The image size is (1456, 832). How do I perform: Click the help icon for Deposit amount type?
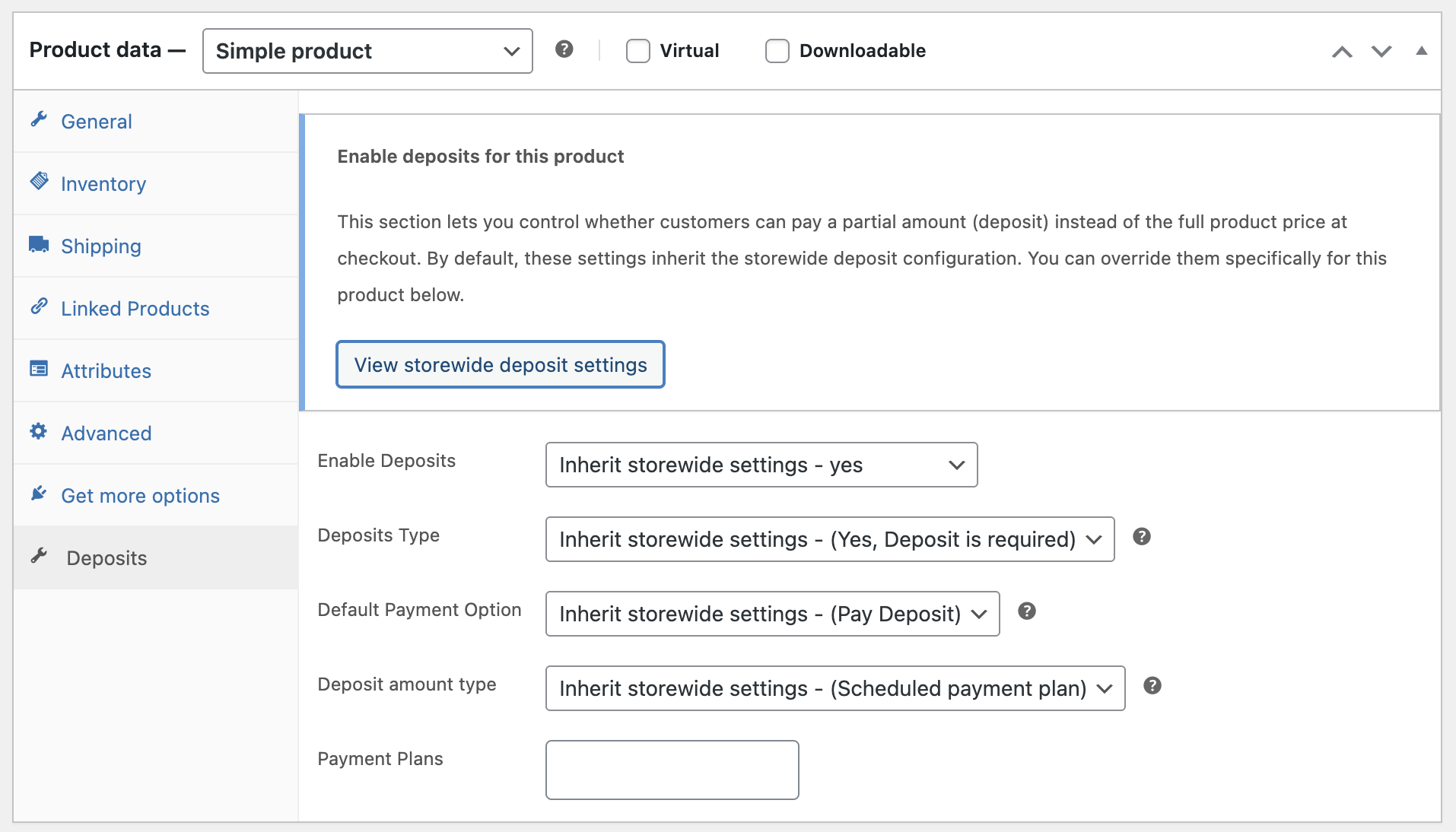point(1152,686)
